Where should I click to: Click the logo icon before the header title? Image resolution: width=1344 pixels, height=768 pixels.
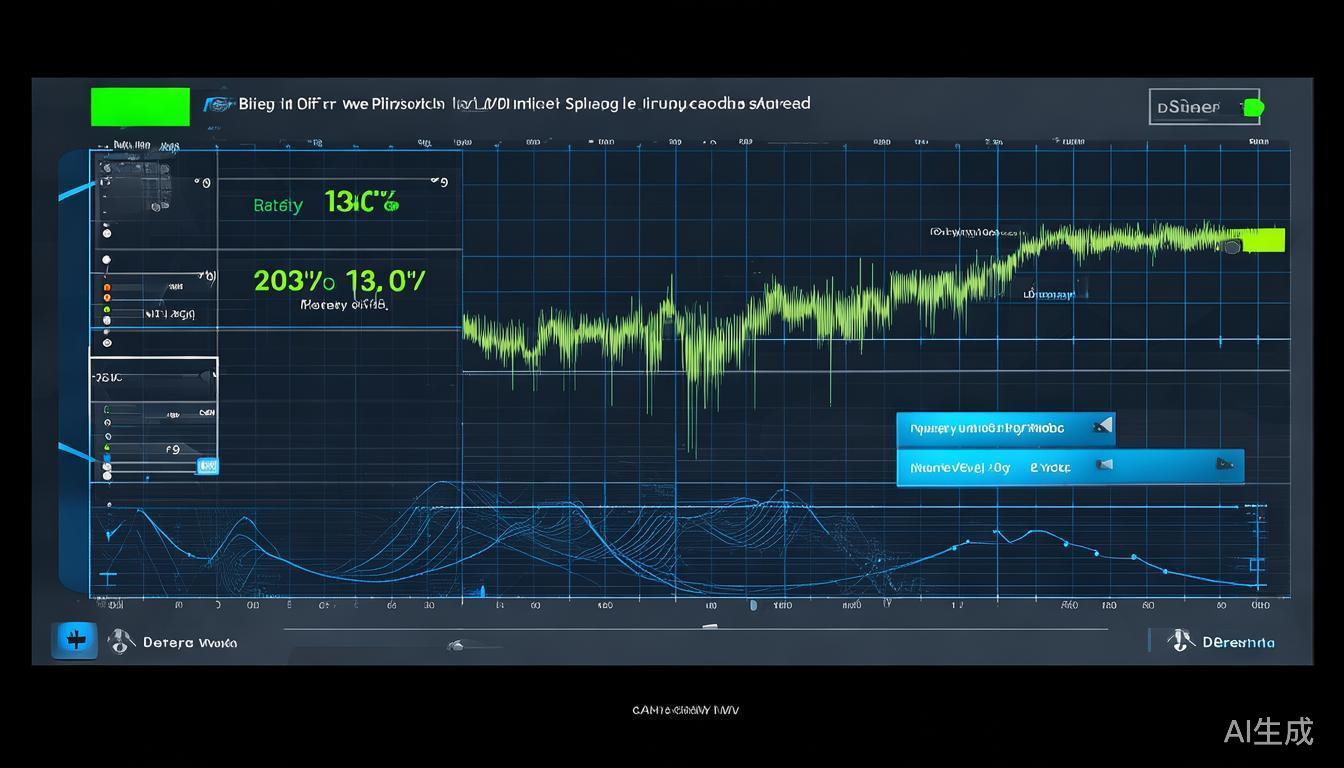[219, 104]
